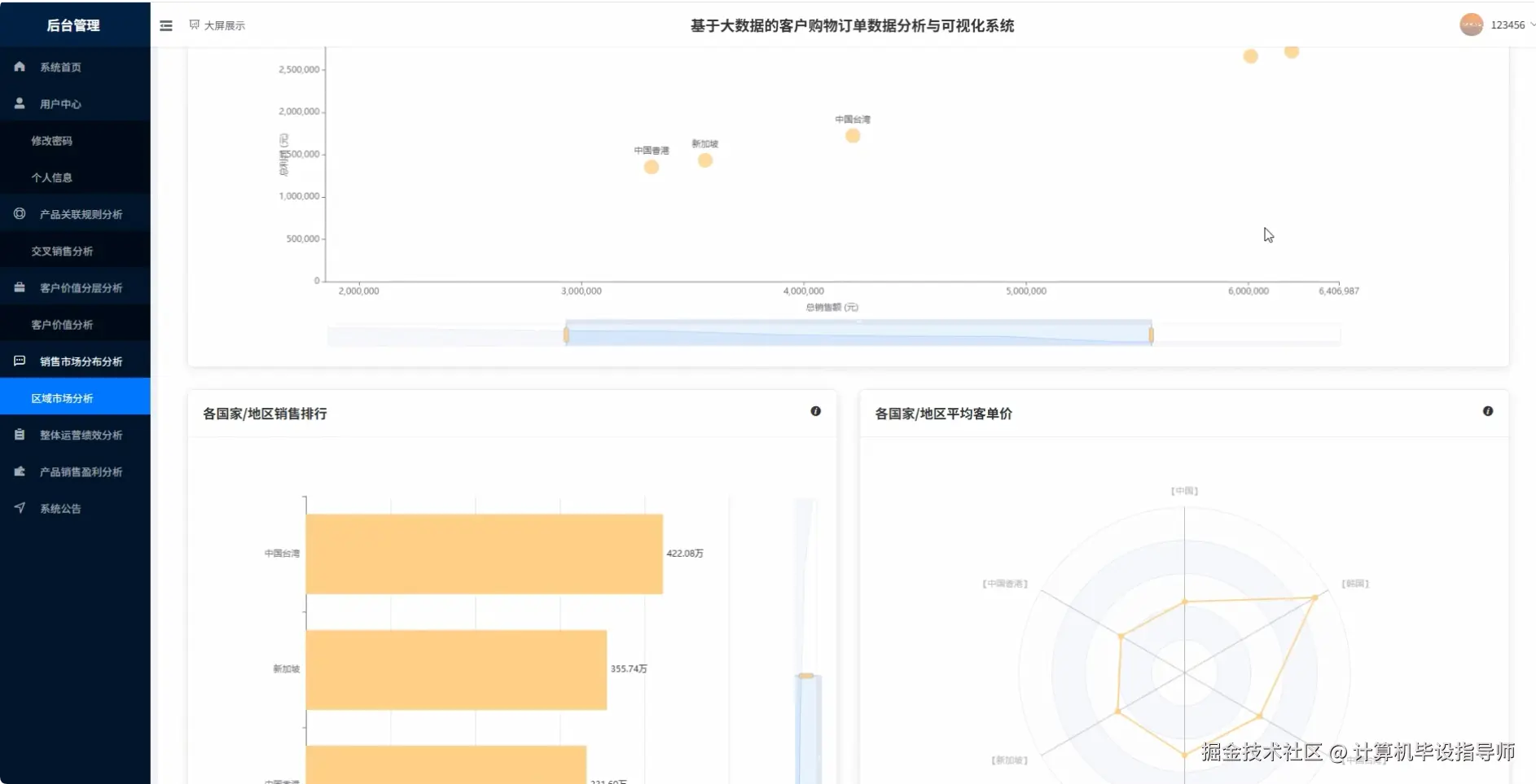Select the 中国香港 scatter point
Viewport: 1536px width, 784px height.
651,167
